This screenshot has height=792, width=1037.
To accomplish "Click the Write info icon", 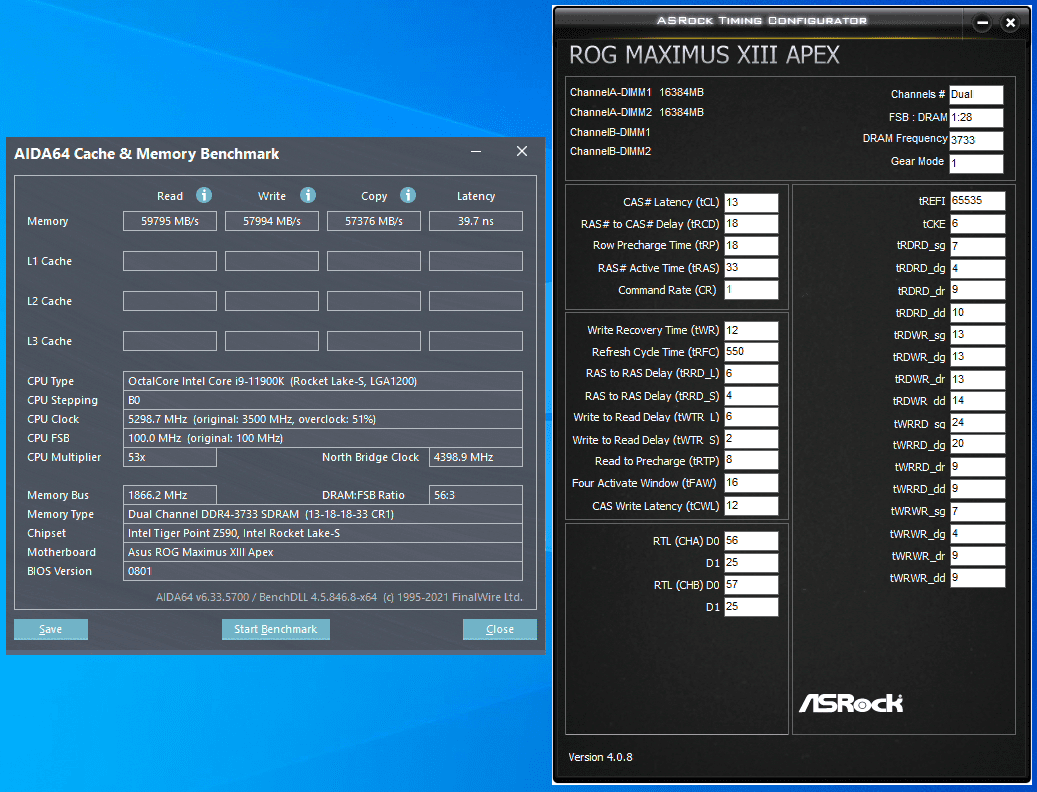I will [x=308, y=195].
